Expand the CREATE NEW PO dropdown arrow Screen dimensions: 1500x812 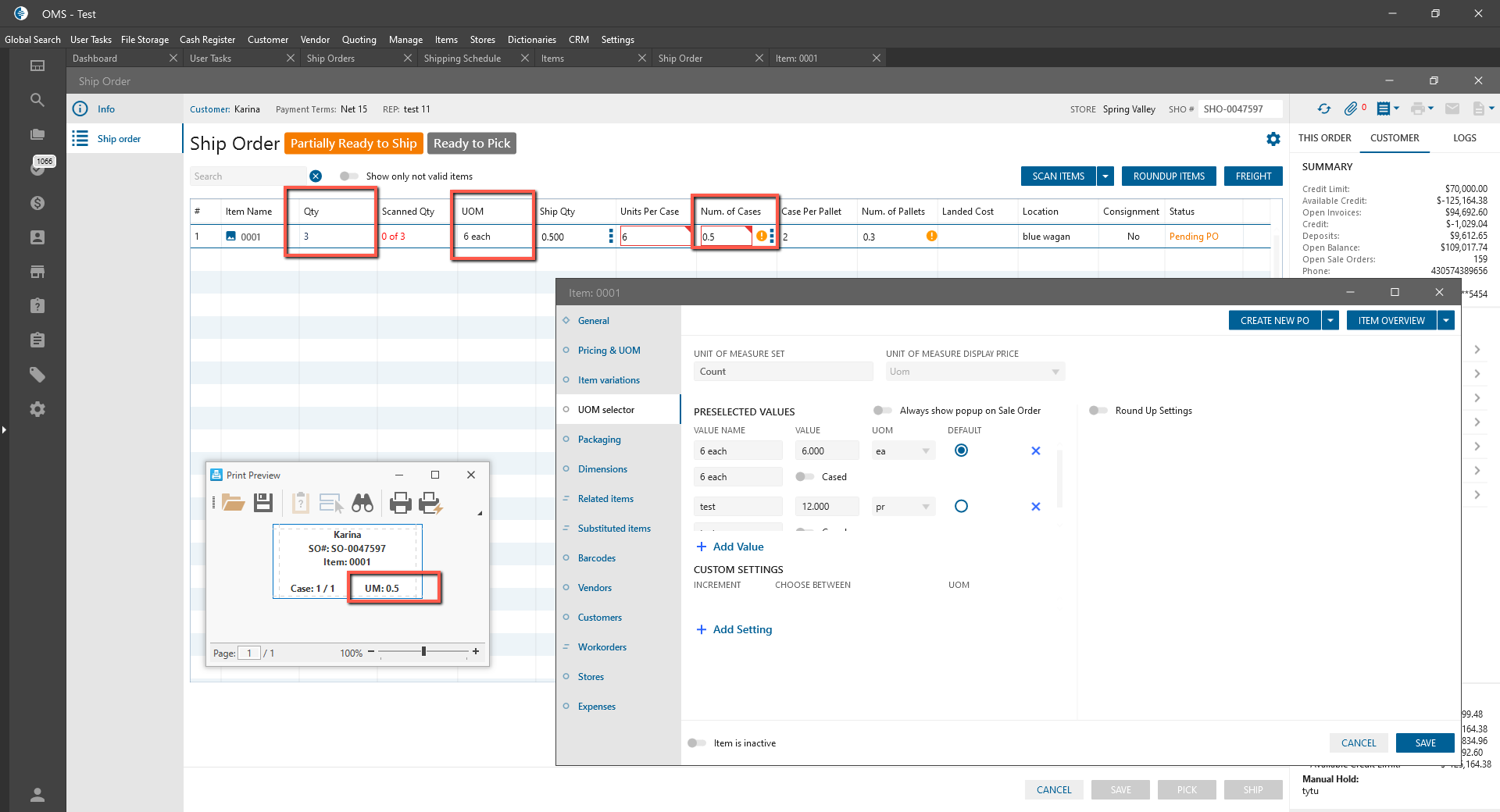click(1330, 321)
